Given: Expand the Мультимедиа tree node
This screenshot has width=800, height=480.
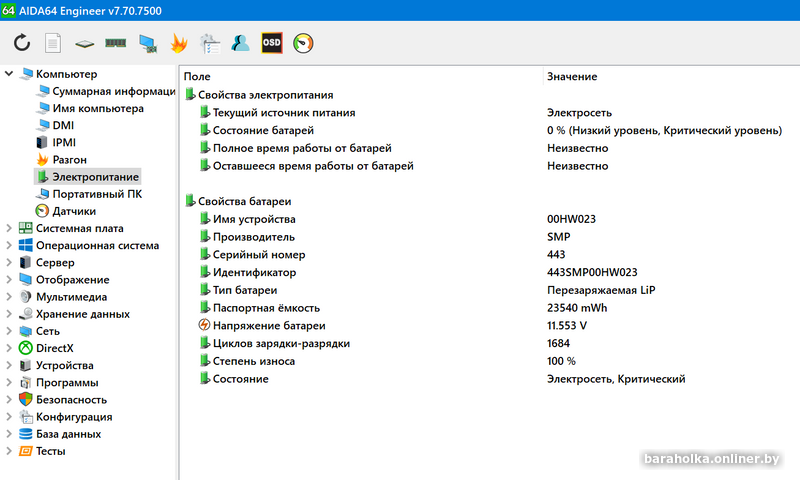Looking at the screenshot, I should (x=9, y=297).
